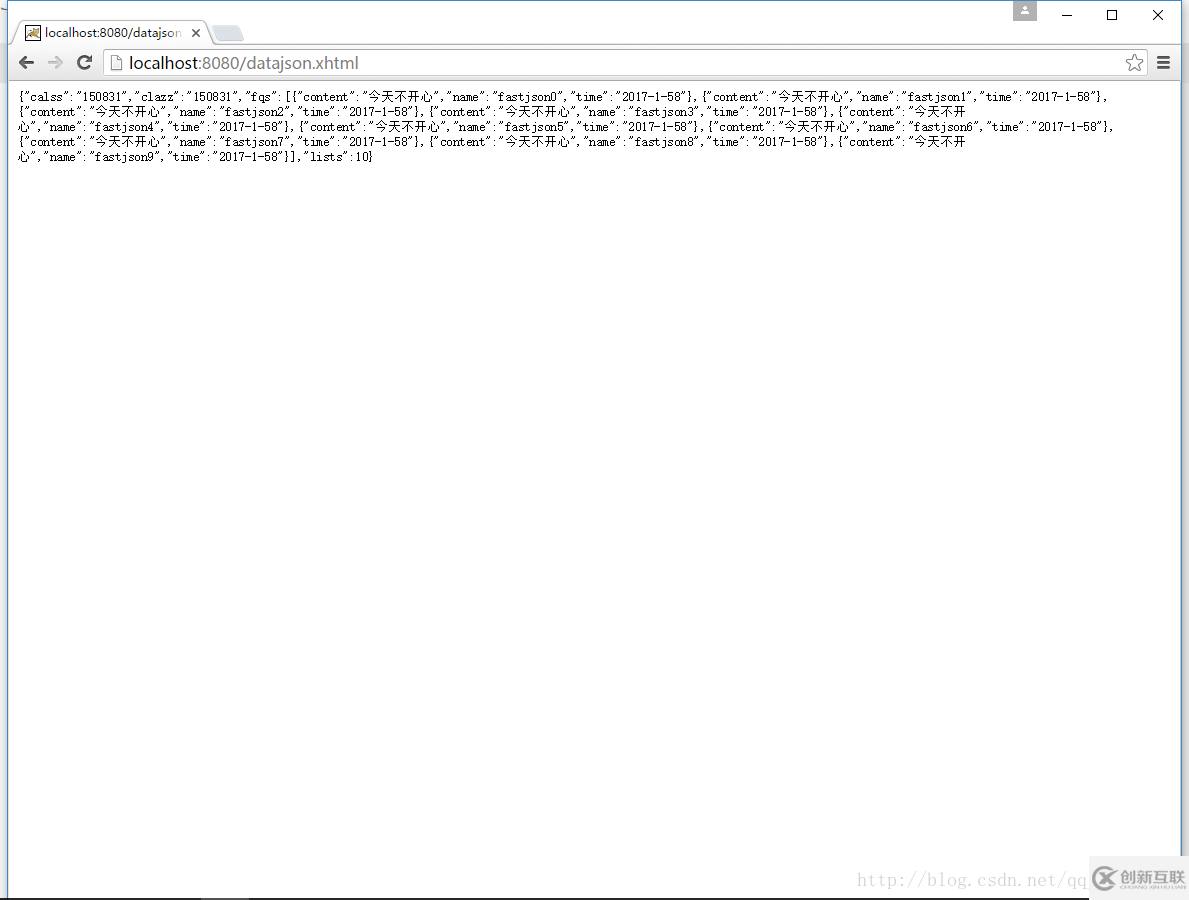Close the localhost:8080/datajson tab

tap(196, 33)
